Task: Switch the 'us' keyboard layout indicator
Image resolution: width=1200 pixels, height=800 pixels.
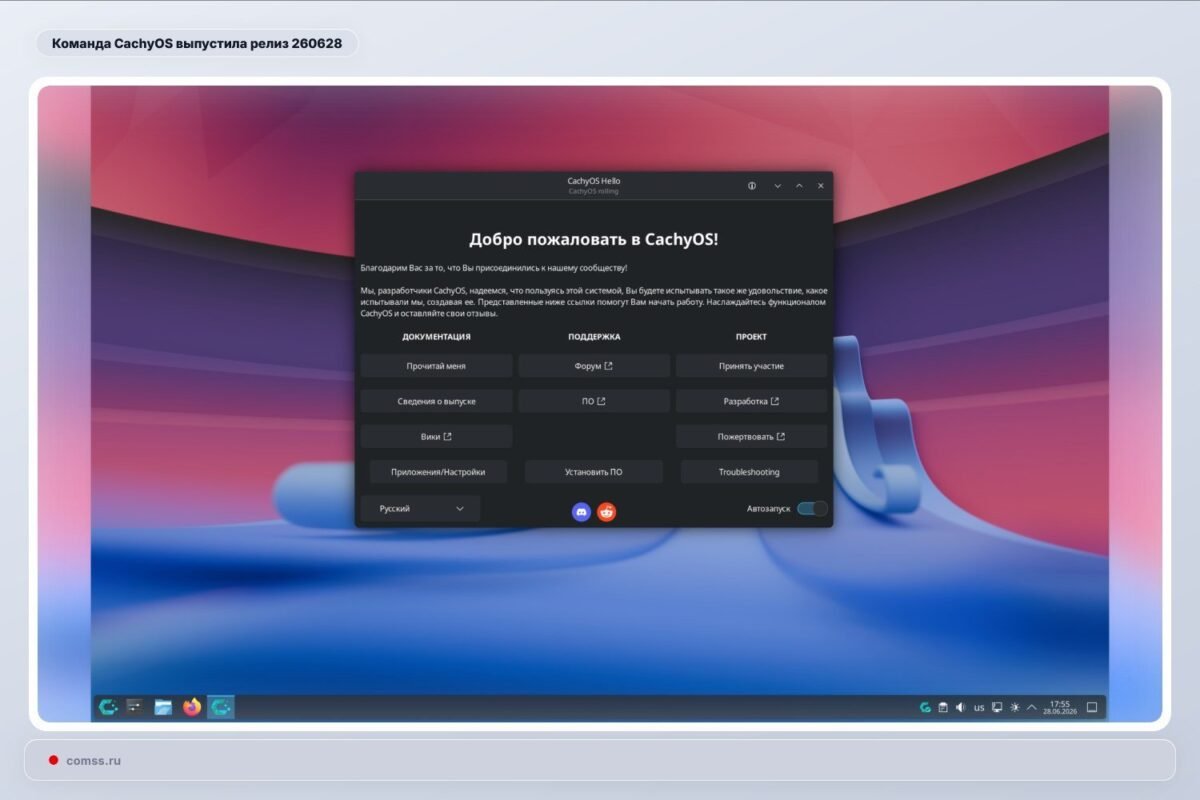Action: point(979,707)
